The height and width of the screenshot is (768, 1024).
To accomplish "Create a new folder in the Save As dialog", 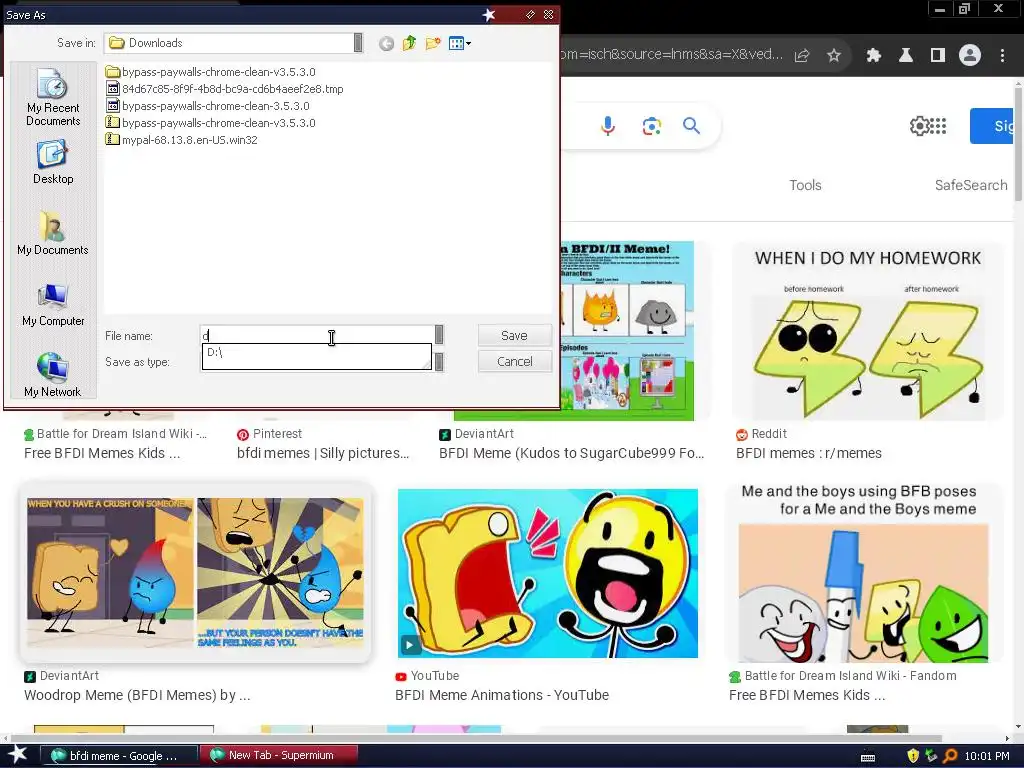I will (432, 44).
